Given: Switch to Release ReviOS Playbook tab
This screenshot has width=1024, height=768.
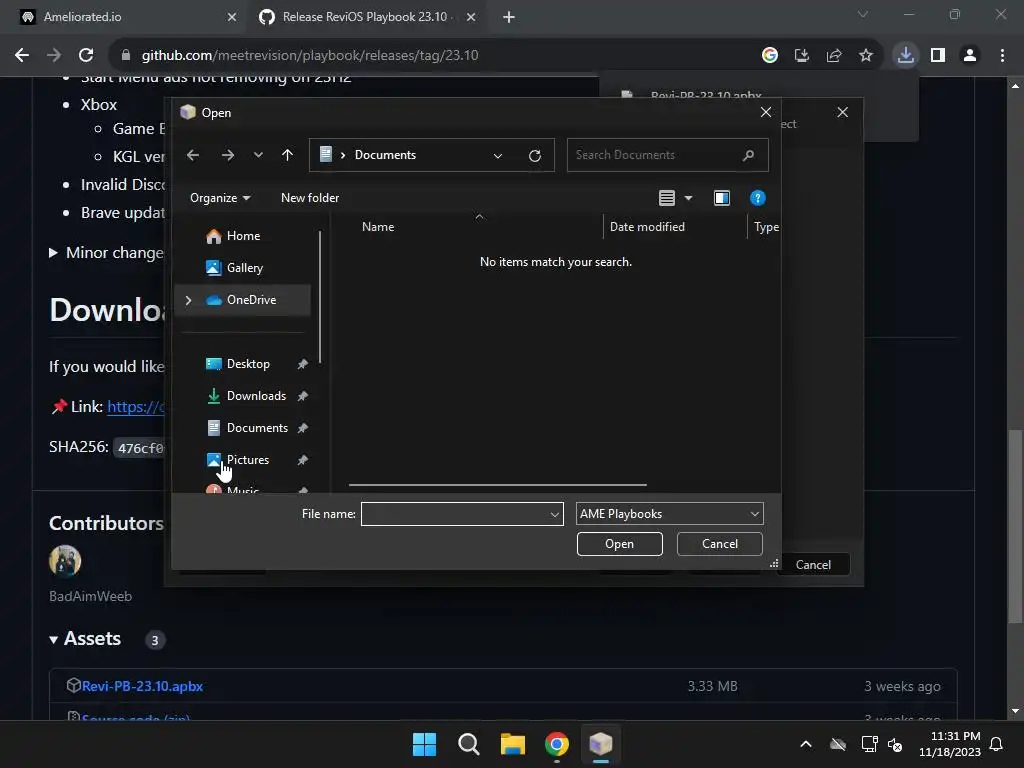Looking at the screenshot, I should click(366, 17).
